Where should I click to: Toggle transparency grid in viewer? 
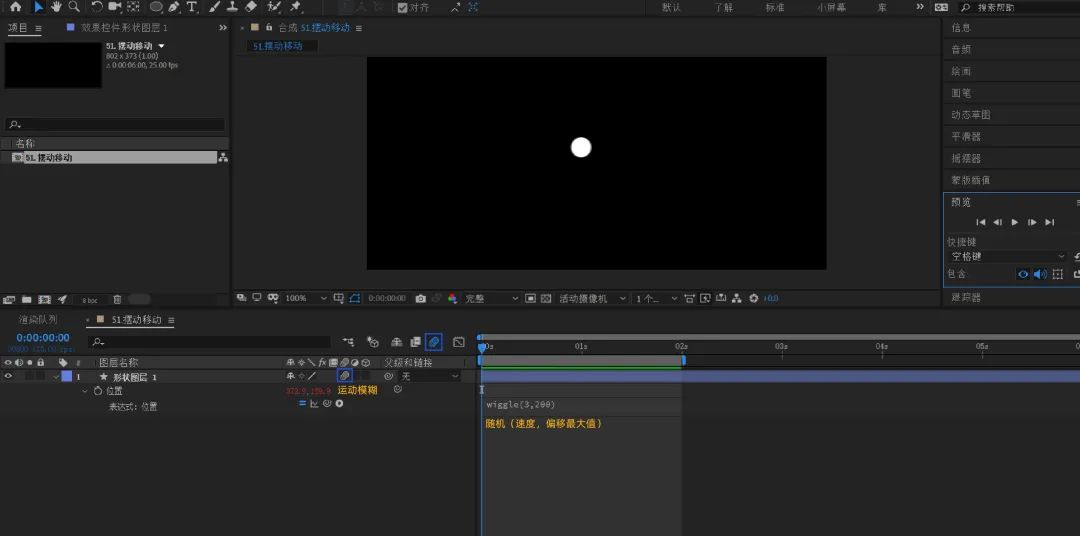tap(546, 298)
